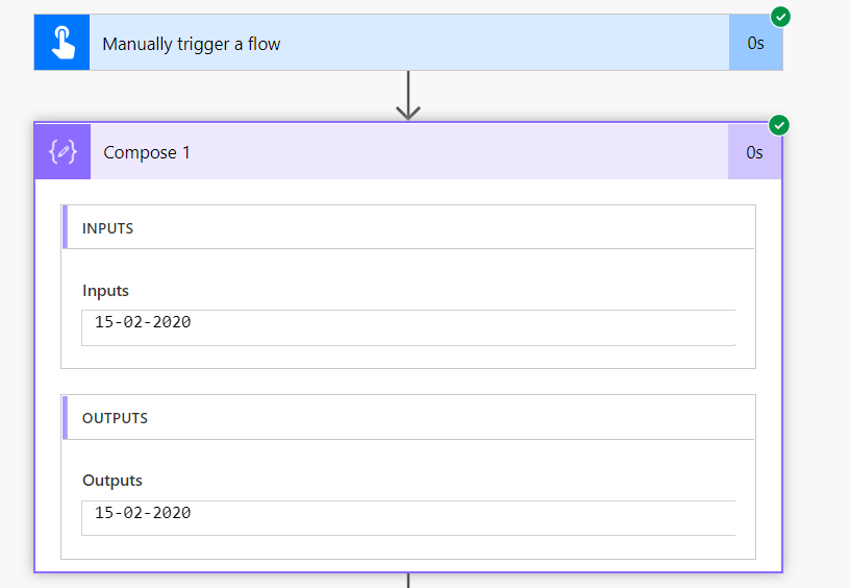This screenshot has height=588, width=850.
Task: Click the green success checkmark on Compose 1
Action: pyautogui.click(x=779, y=125)
